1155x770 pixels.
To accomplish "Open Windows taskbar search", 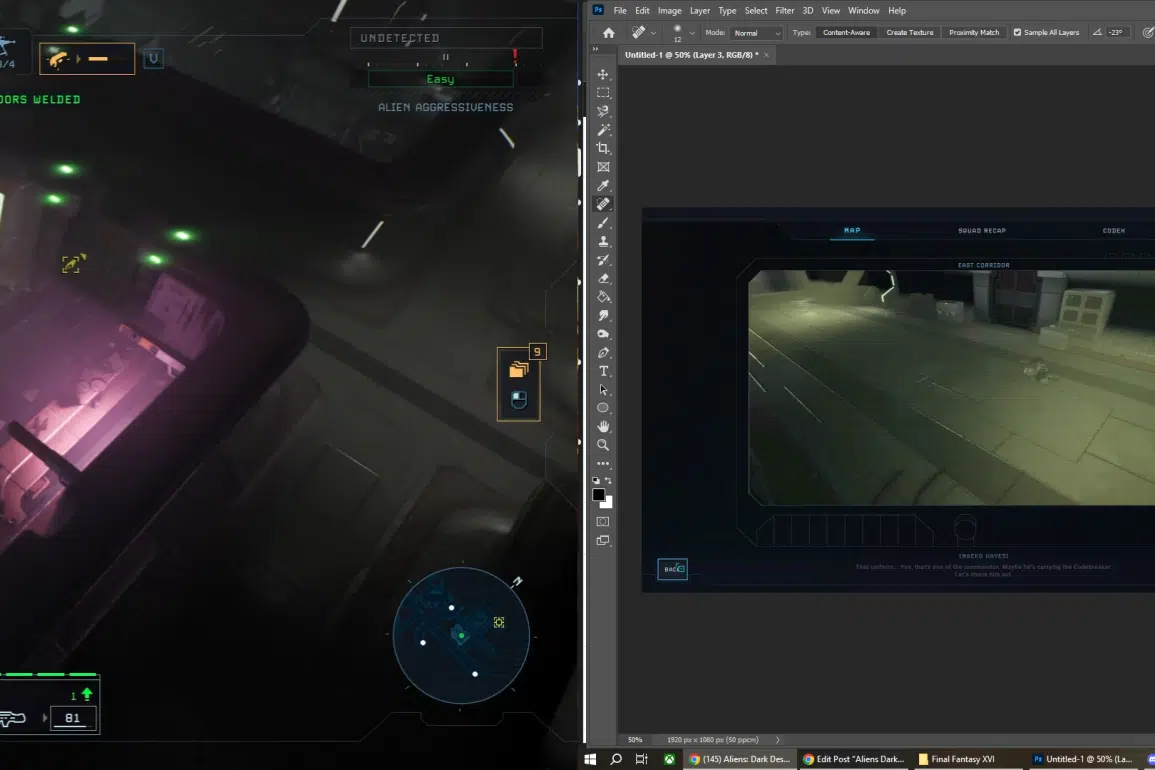I will (616, 759).
